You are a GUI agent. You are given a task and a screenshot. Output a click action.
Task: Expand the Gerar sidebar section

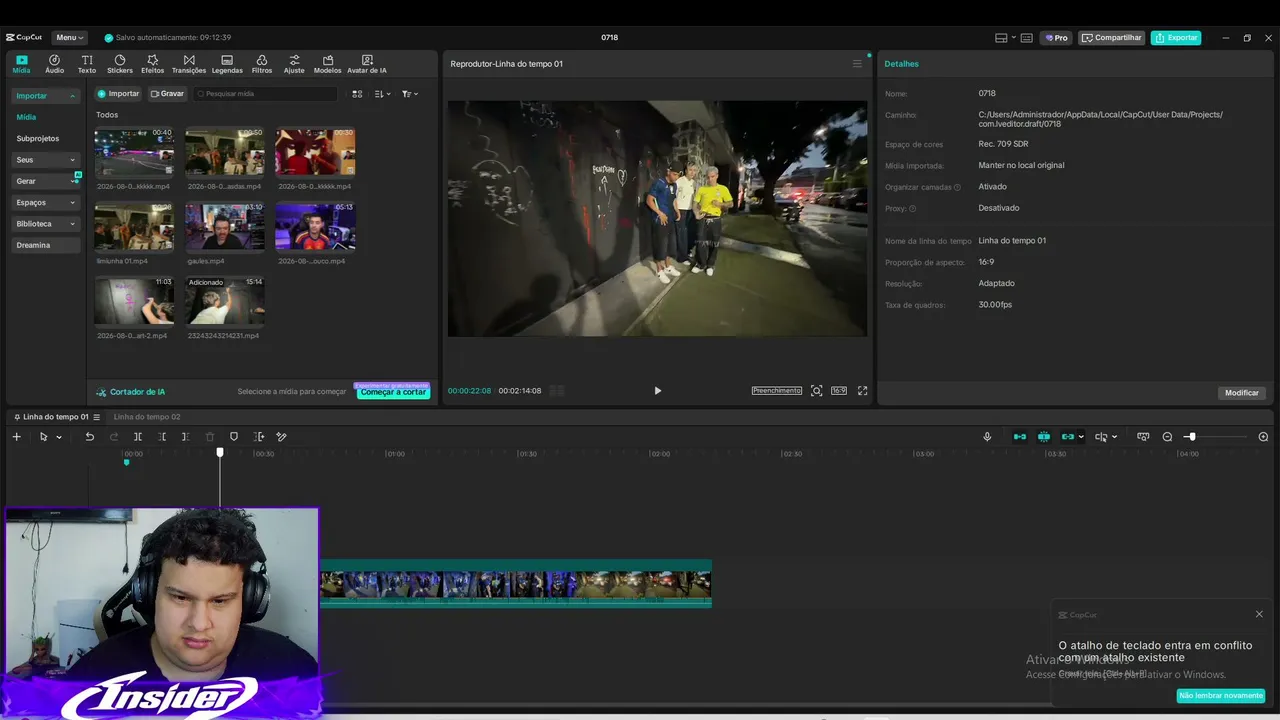46,181
